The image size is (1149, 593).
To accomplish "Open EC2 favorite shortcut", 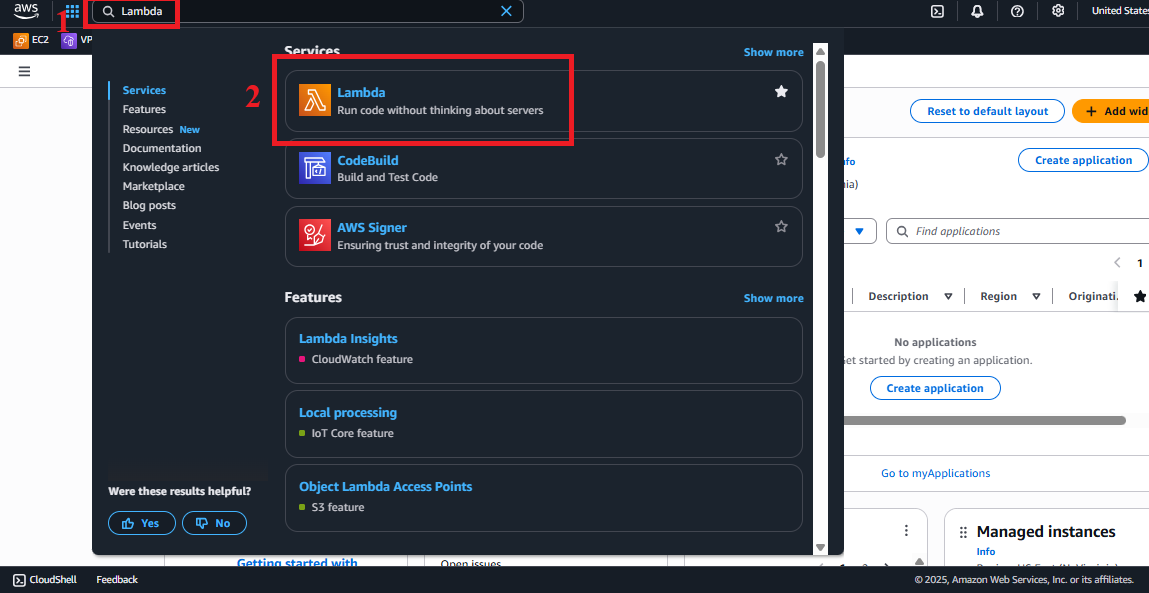I will (x=31, y=40).
